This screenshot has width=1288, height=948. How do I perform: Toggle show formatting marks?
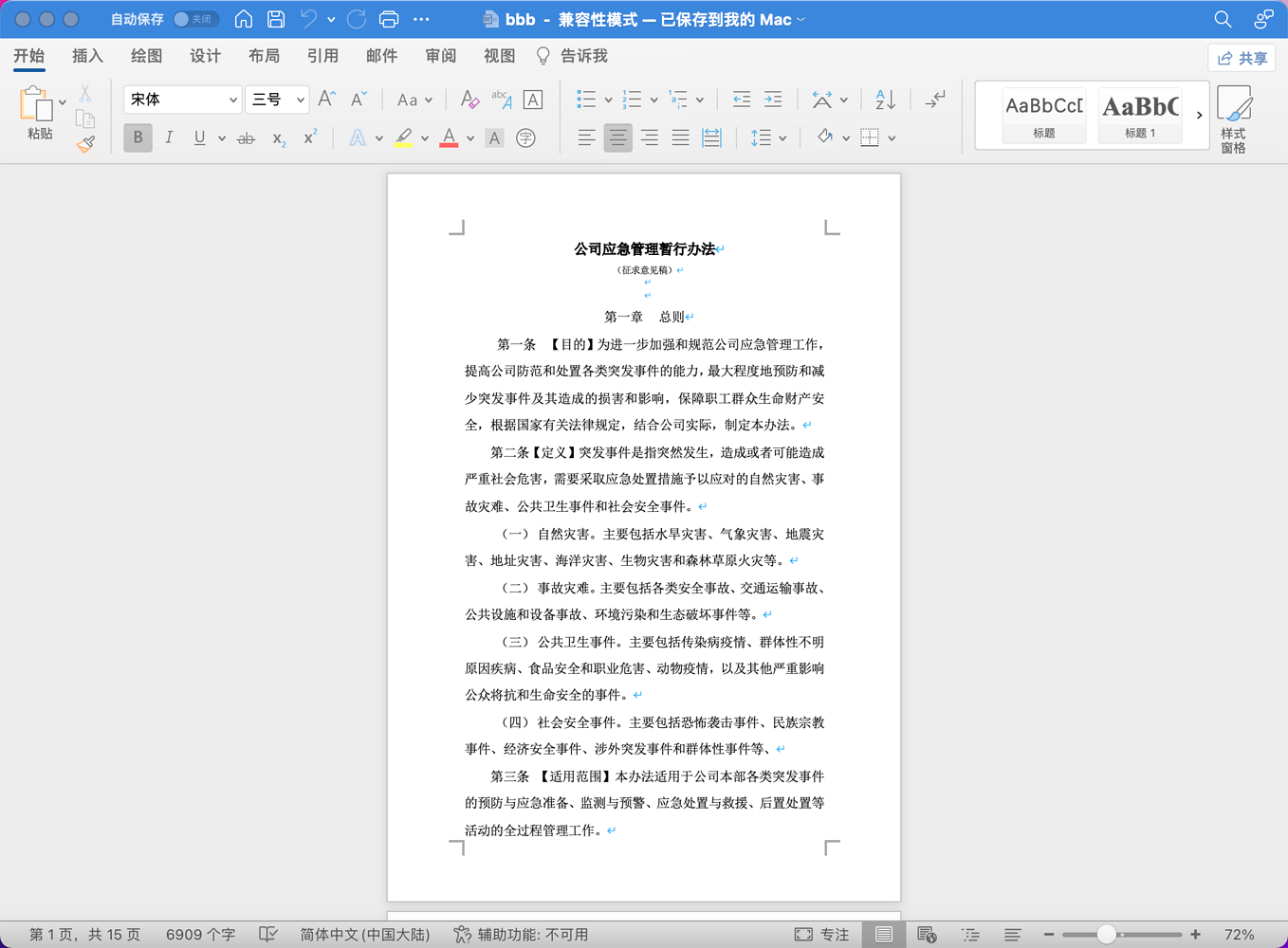[x=934, y=99]
